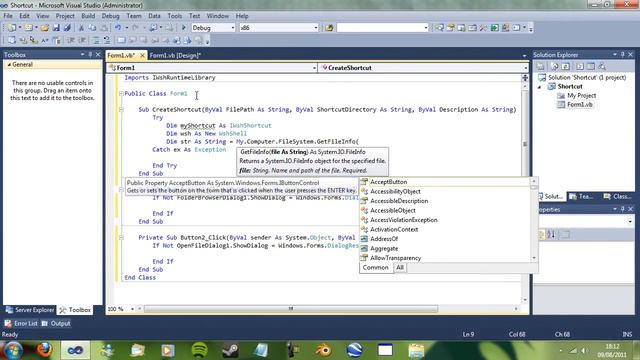This screenshot has height=360, width=640.
Task: Open the Toolbox toolbar icon with tools
Action: 483,28
